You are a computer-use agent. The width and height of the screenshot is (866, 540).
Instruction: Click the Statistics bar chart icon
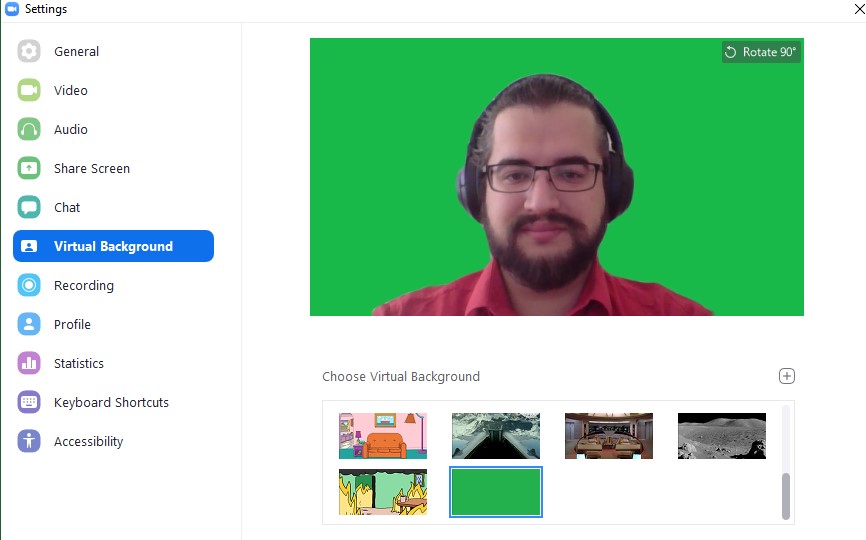click(x=29, y=364)
